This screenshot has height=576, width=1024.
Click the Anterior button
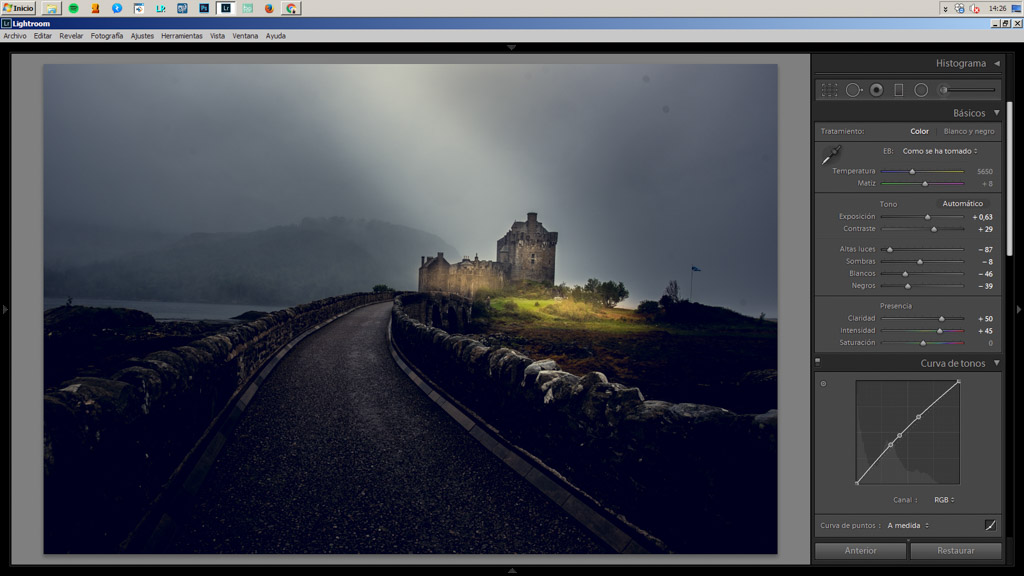tap(860, 551)
